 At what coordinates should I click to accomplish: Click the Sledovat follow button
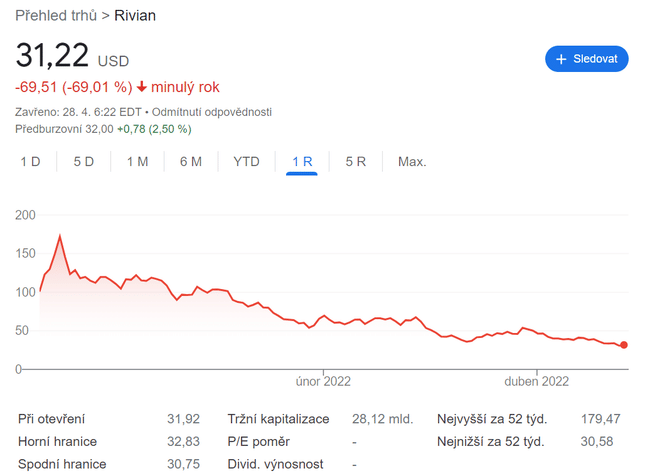[x=587, y=59]
